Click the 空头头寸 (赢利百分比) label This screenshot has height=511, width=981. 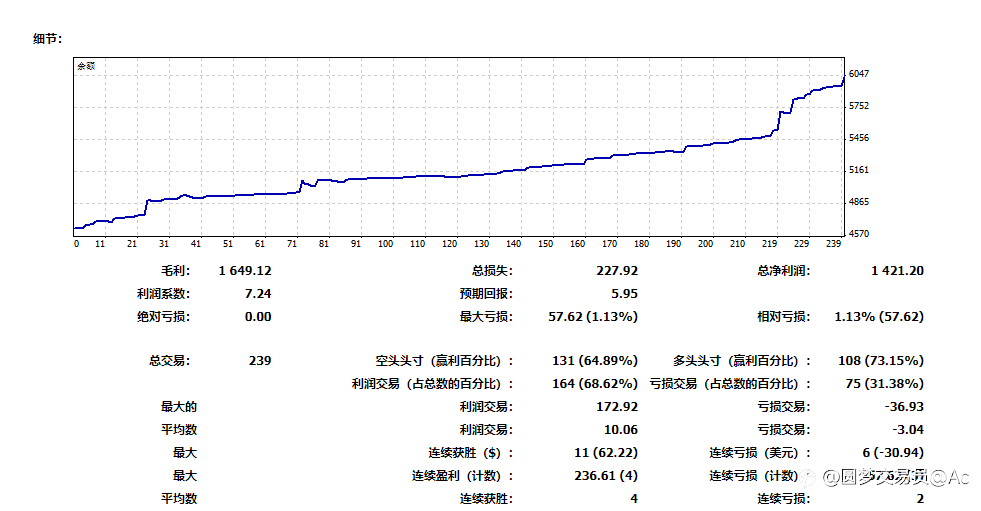(x=444, y=361)
